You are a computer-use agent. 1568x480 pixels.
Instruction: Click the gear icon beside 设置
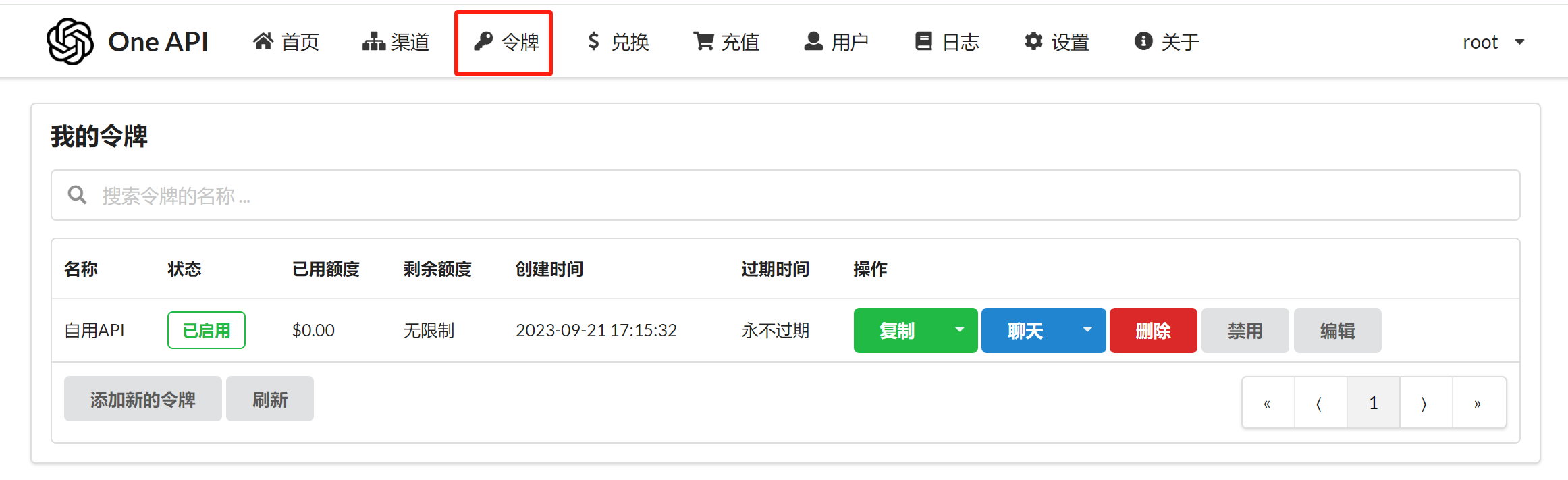click(1033, 41)
